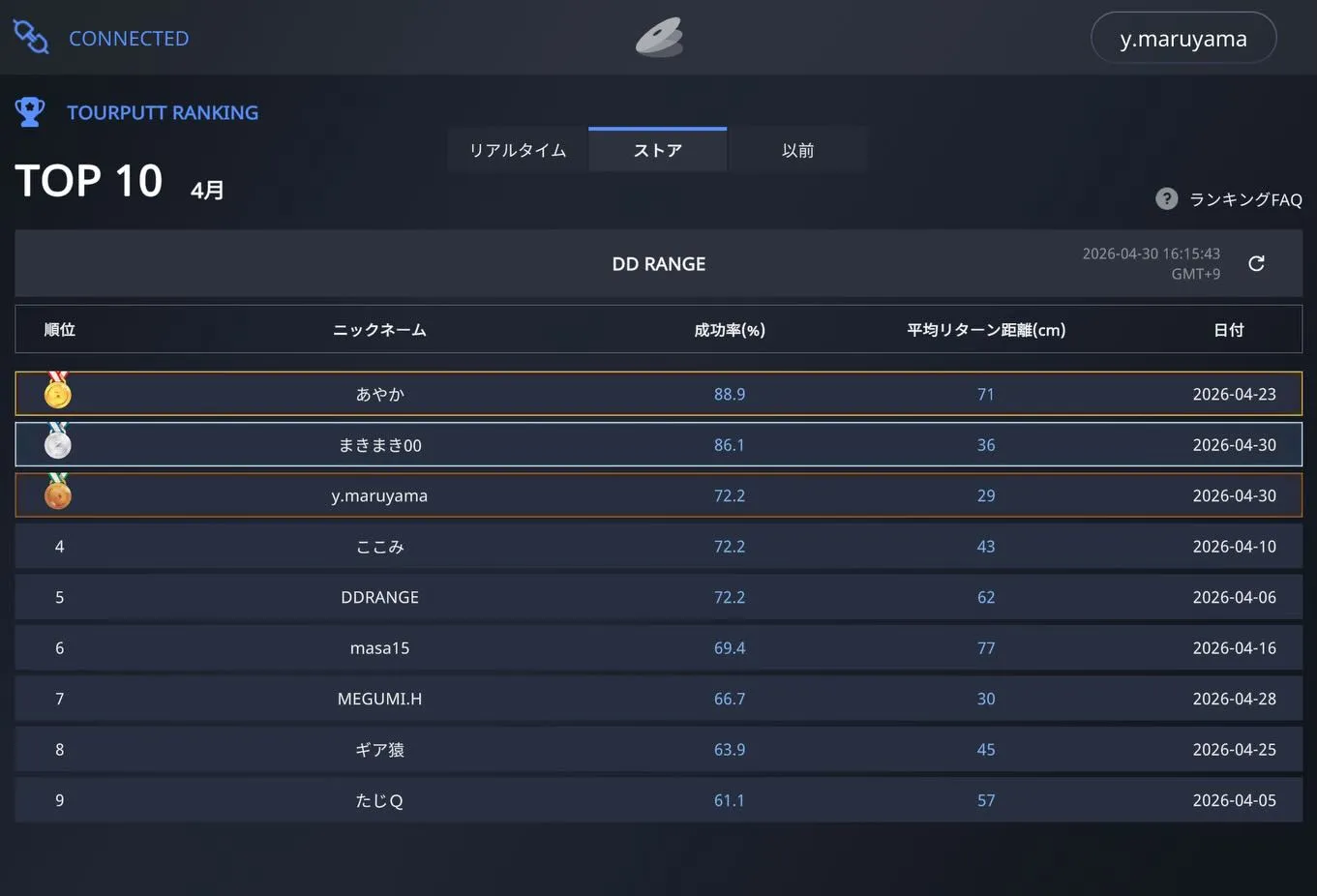
Task: Click the DD RANGE header bar
Action: coord(658,262)
